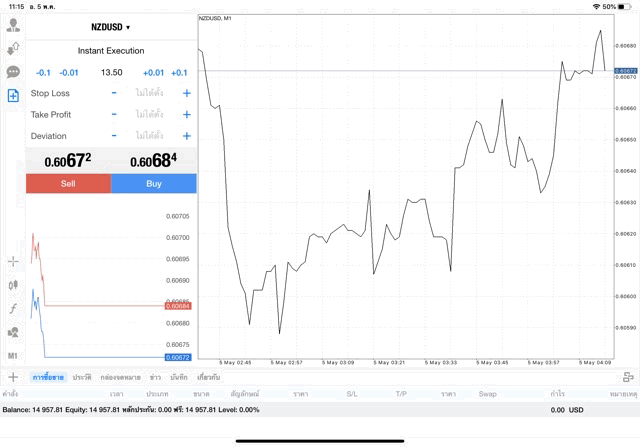Switch to the ประวัติ history tab

pyautogui.click(x=82, y=377)
